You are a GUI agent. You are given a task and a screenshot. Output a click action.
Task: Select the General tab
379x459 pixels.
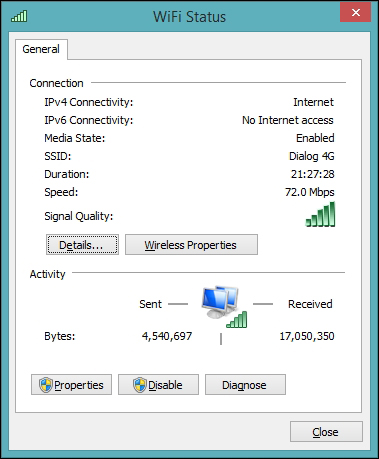pyautogui.click(x=41, y=49)
